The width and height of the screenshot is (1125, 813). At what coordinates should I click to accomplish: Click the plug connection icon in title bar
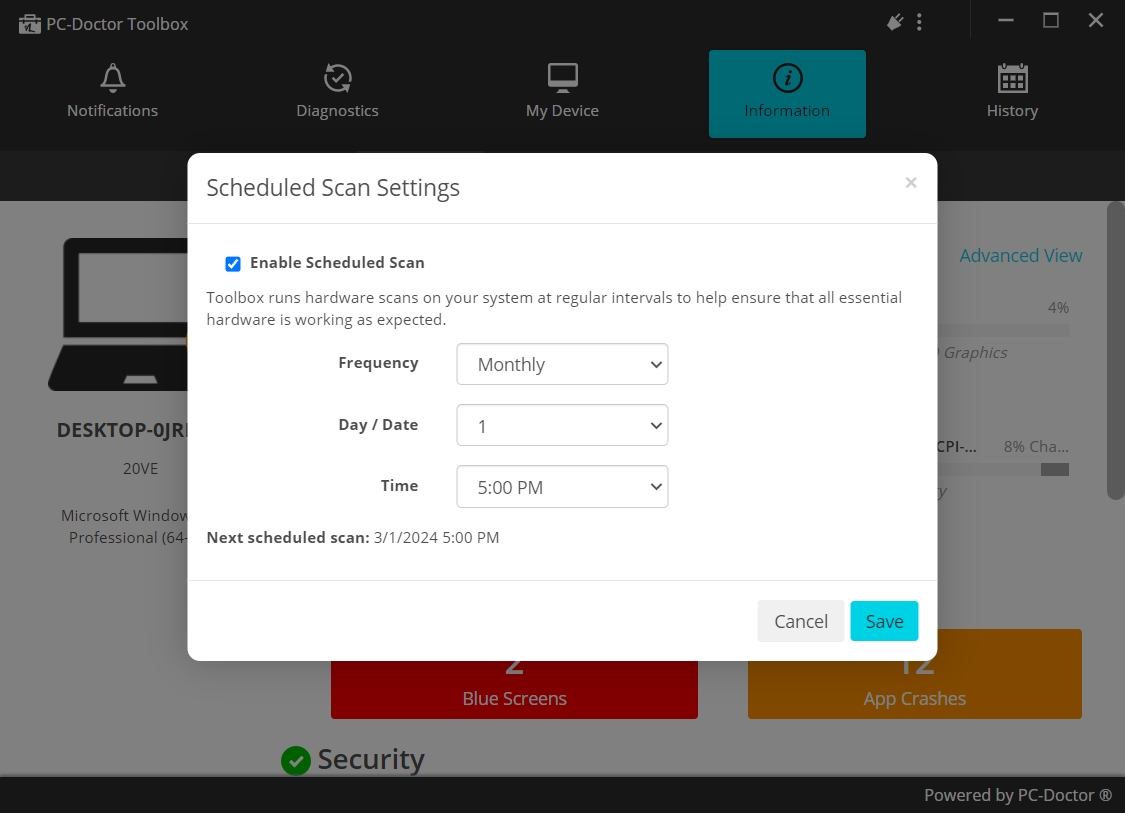pos(895,22)
